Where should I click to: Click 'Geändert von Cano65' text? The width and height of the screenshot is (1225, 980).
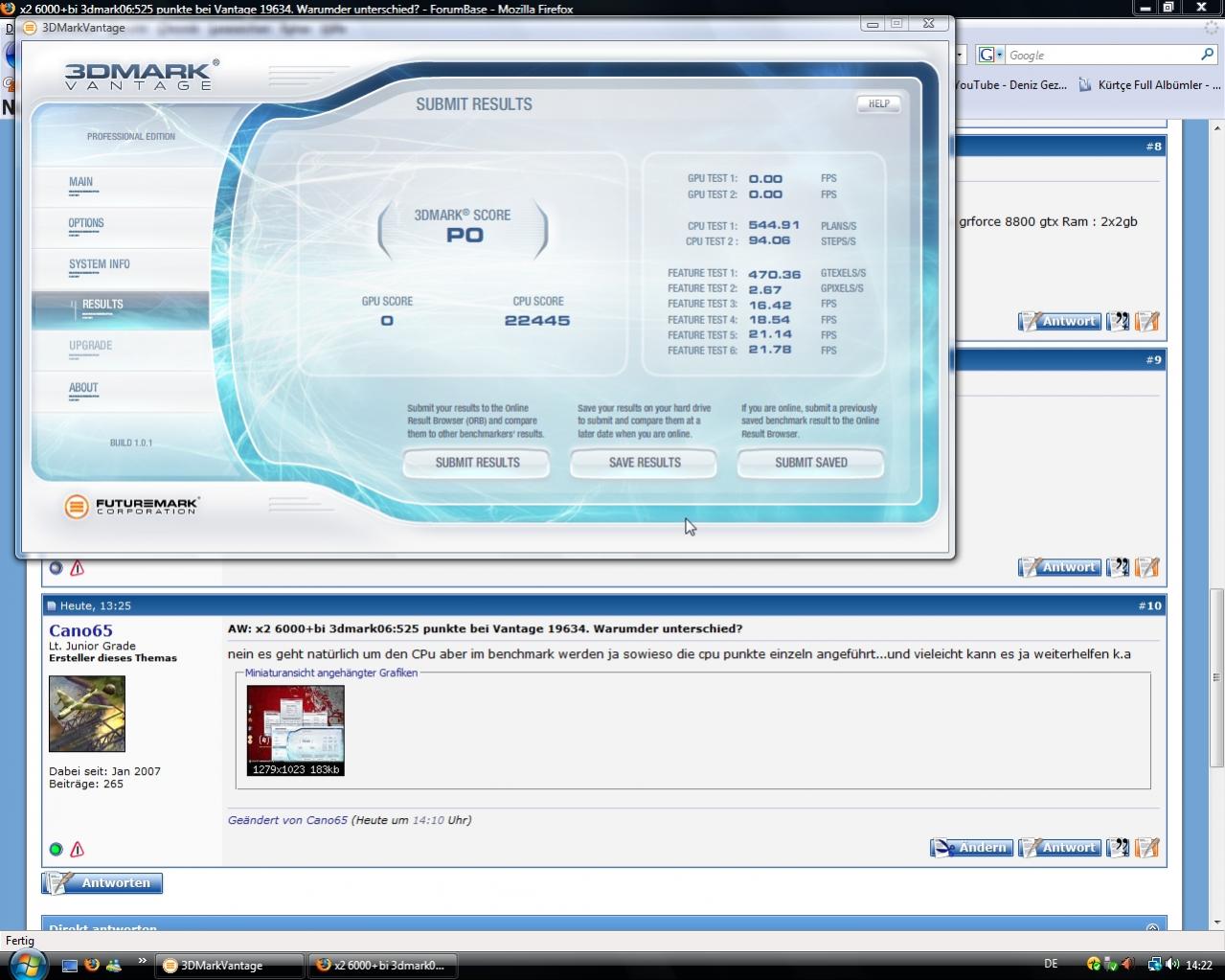coord(287,820)
